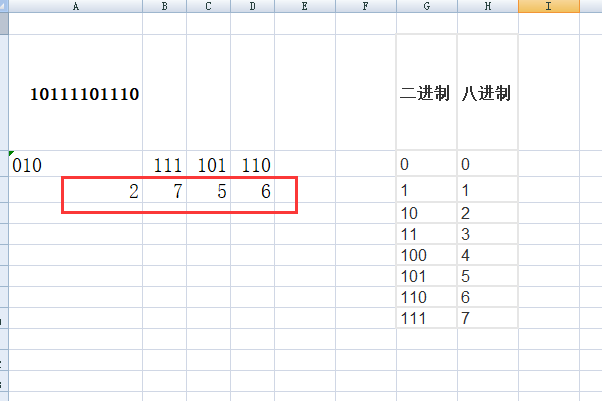Click cell containing 10111101110
Image resolution: width=602 pixels, height=401 pixels.
coord(76,93)
